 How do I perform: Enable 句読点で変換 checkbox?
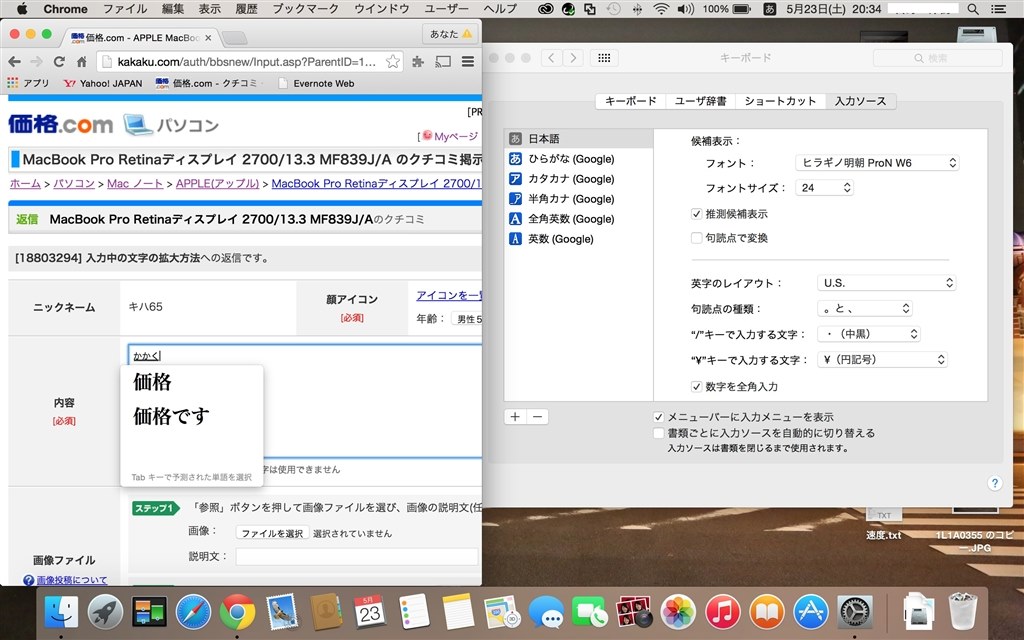click(x=696, y=238)
